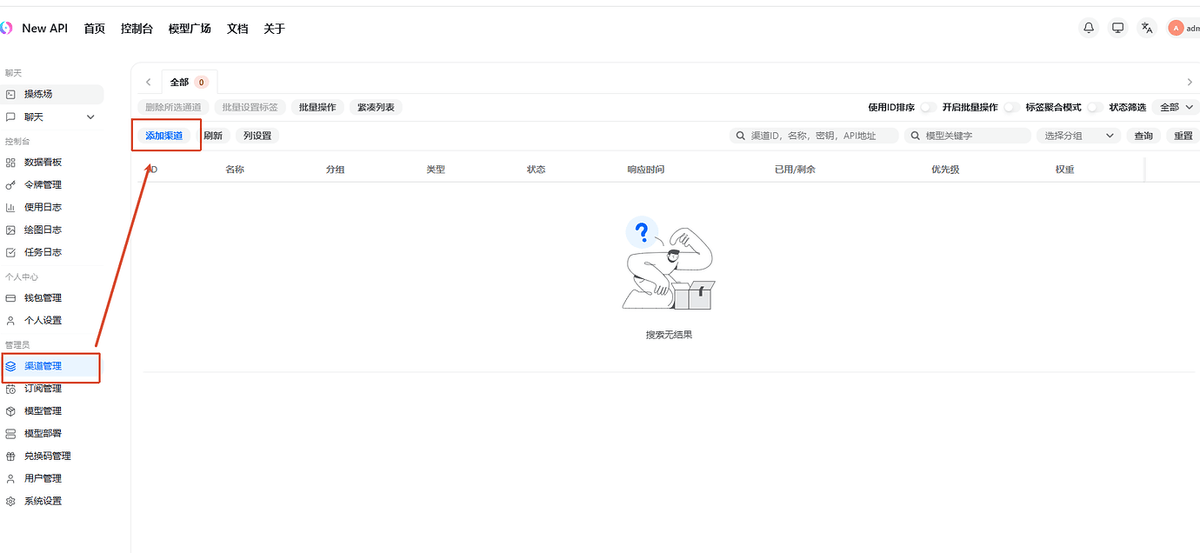Click the 批量操作 button
Image resolution: width=1200 pixels, height=553 pixels.
pyautogui.click(x=318, y=107)
